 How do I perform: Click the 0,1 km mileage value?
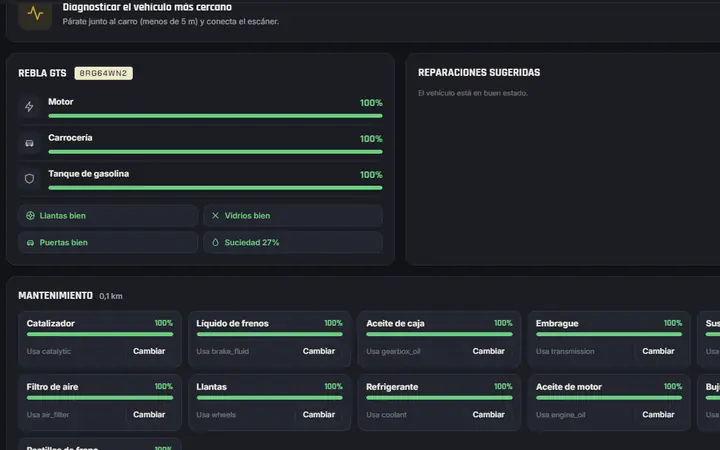click(111, 296)
